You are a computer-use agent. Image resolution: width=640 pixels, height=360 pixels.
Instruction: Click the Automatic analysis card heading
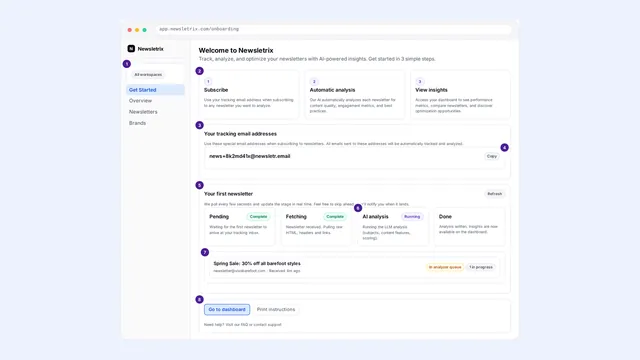pyautogui.click(x=332, y=90)
